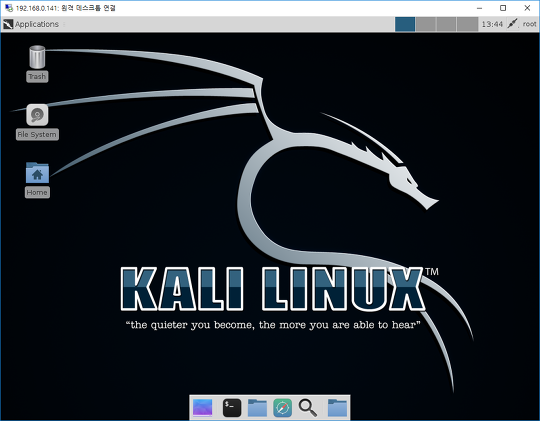
Task: Click the 13:44 clock in the panel
Action: [x=492, y=24]
